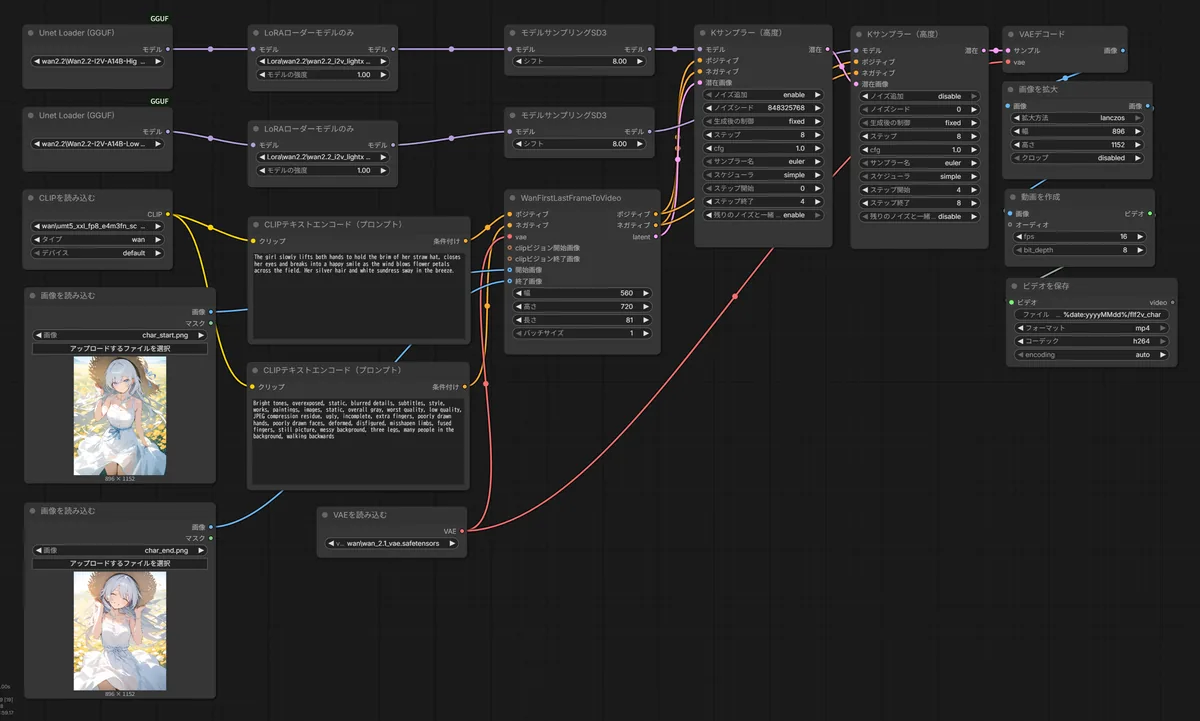
Task: Click the left arrow to decrease バッチサイズ
Action: [x=517, y=333]
